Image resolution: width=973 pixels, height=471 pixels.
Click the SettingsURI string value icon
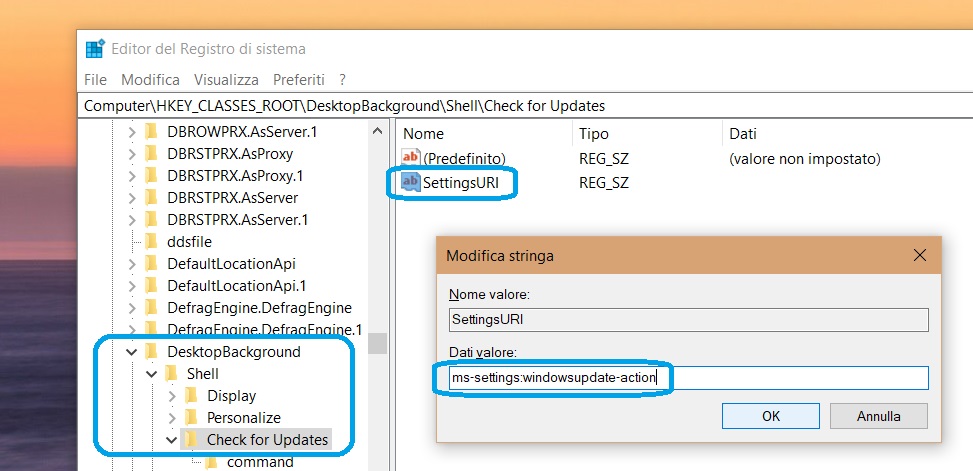tap(411, 182)
